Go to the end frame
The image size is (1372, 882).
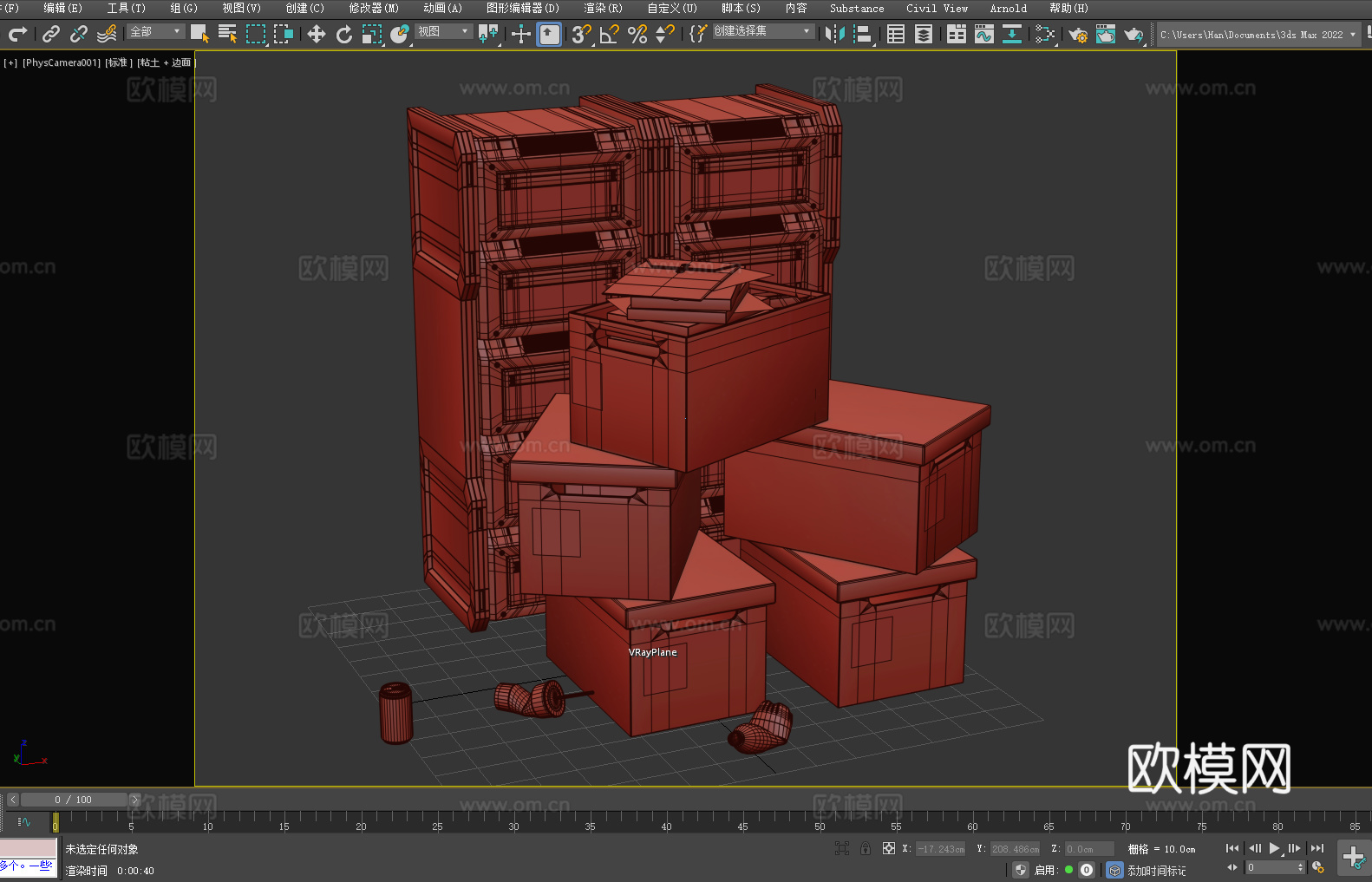(1317, 848)
